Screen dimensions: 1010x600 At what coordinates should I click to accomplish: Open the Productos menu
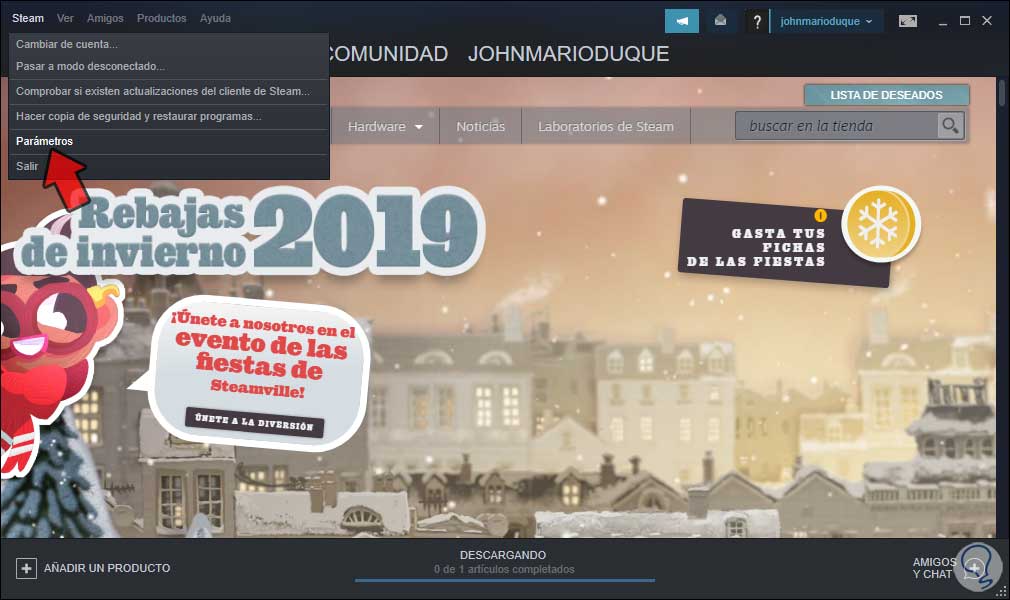click(x=162, y=18)
